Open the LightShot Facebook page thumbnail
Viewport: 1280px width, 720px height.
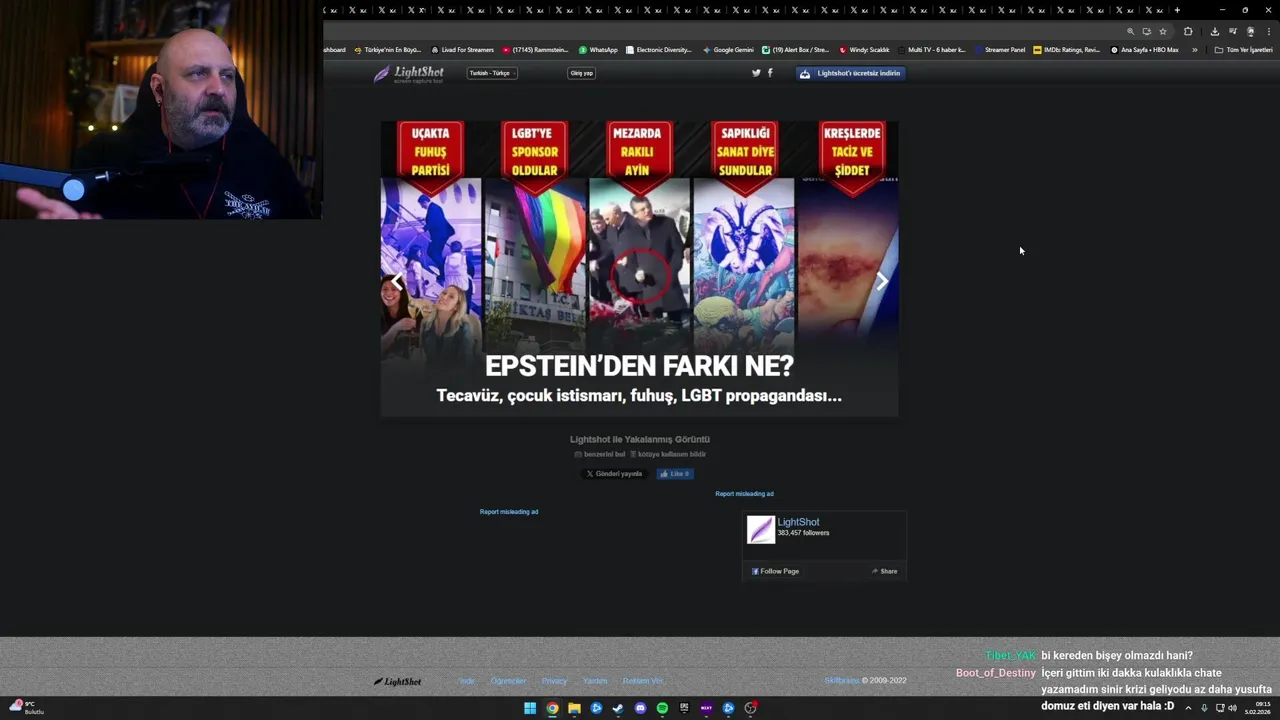coord(761,530)
